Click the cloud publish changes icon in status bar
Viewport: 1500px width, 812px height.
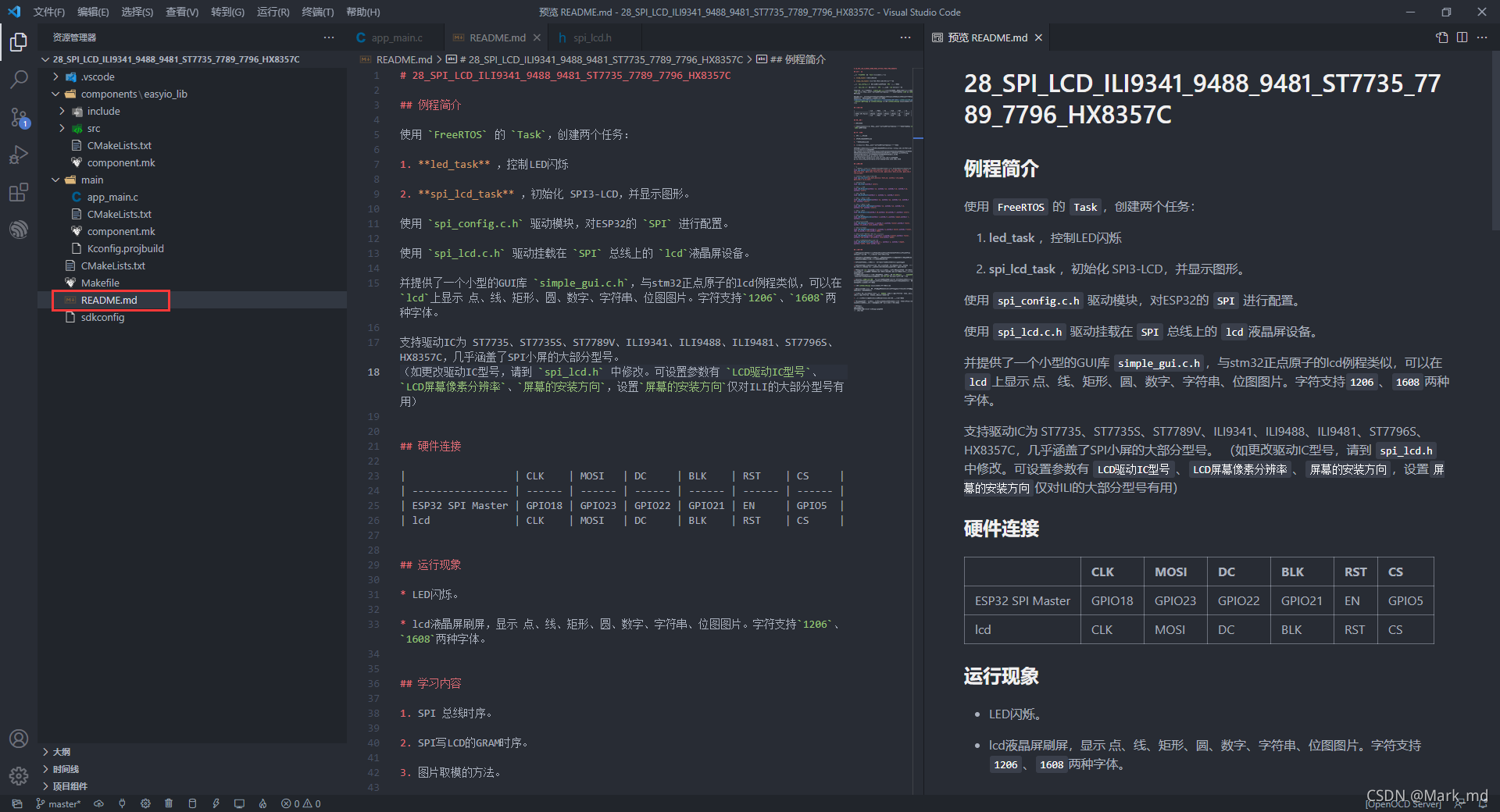tap(98, 803)
